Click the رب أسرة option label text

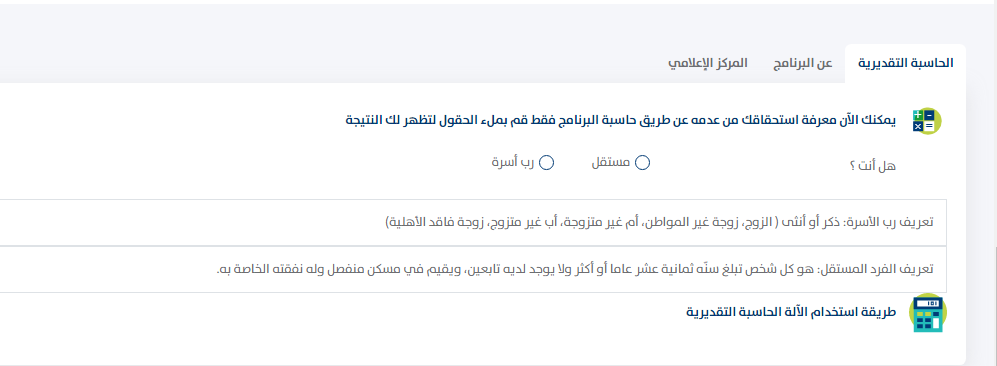(512, 163)
